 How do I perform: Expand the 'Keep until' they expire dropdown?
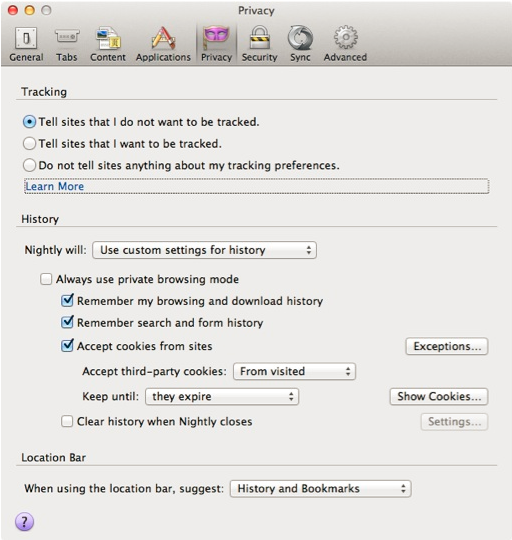(222, 396)
